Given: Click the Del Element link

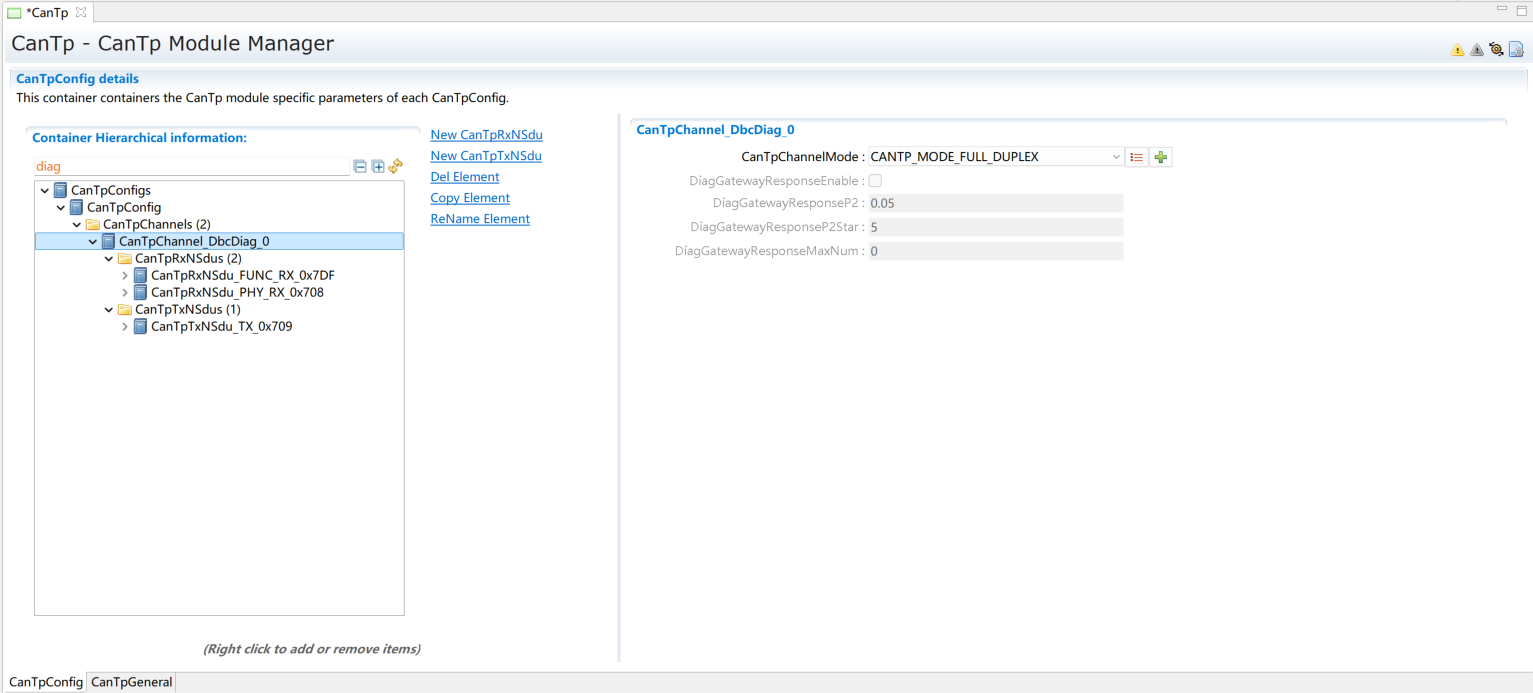Looking at the screenshot, I should [x=464, y=177].
